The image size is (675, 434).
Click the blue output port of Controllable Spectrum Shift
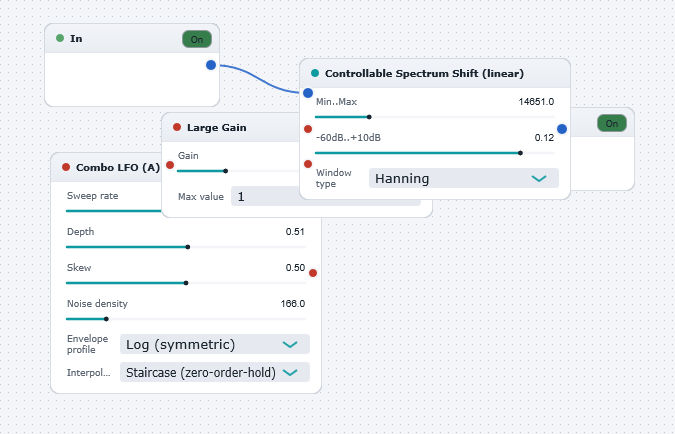(562, 129)
